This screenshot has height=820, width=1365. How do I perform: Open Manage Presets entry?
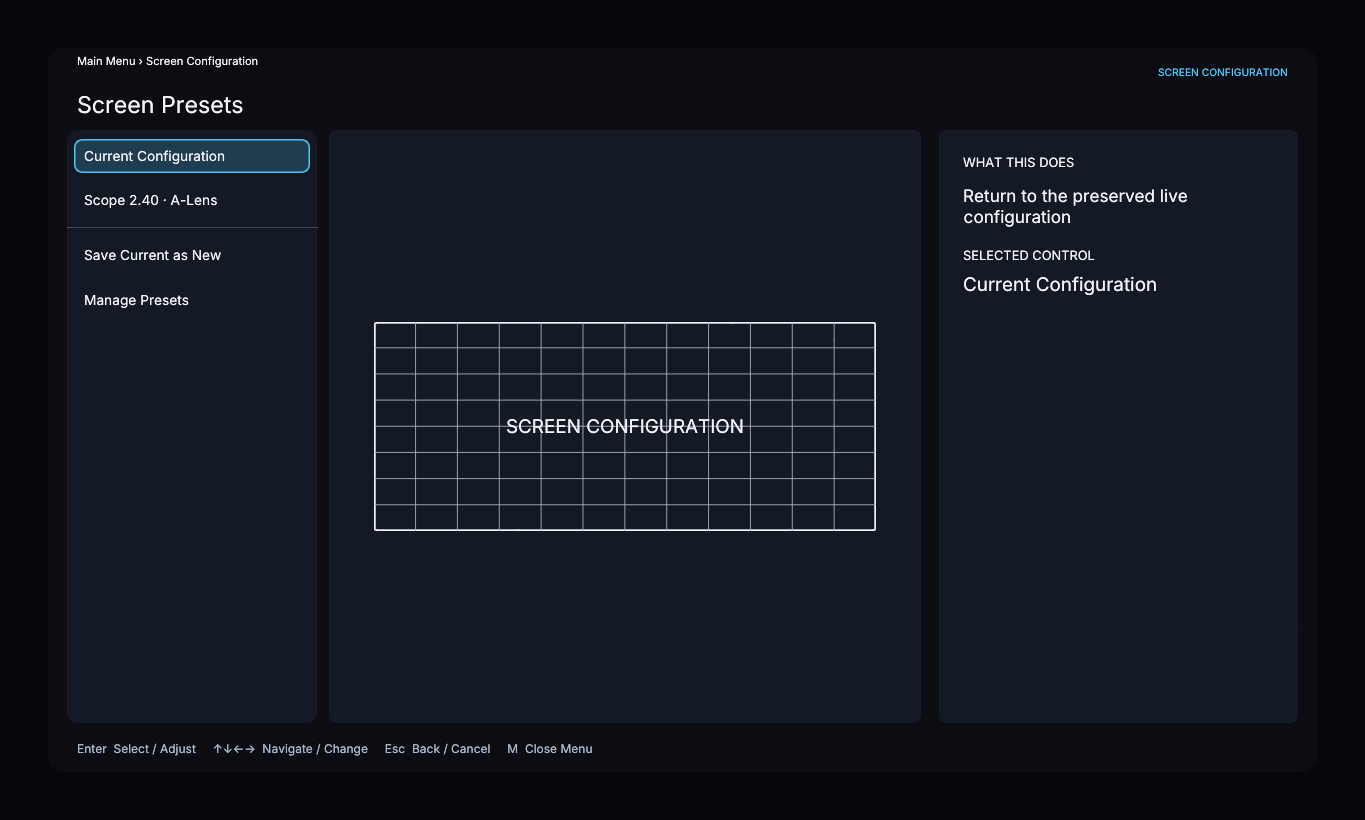tap(192, 300)
